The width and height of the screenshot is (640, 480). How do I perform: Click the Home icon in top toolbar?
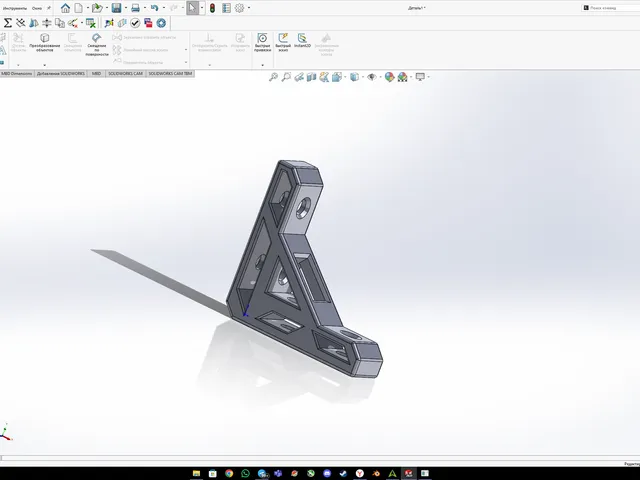point(65,8)
